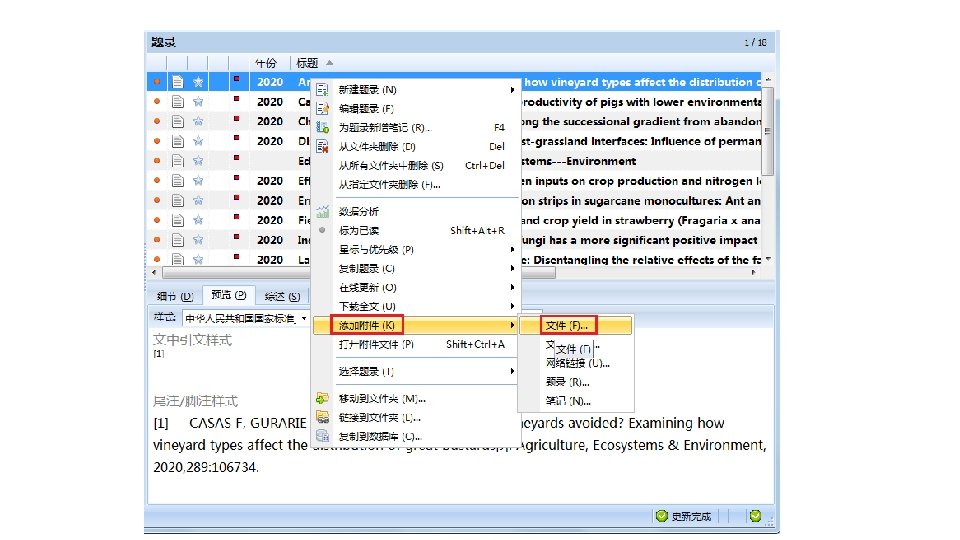Switch to the 细节 (D) tab
Screen dimensions: 960x540
174,296
